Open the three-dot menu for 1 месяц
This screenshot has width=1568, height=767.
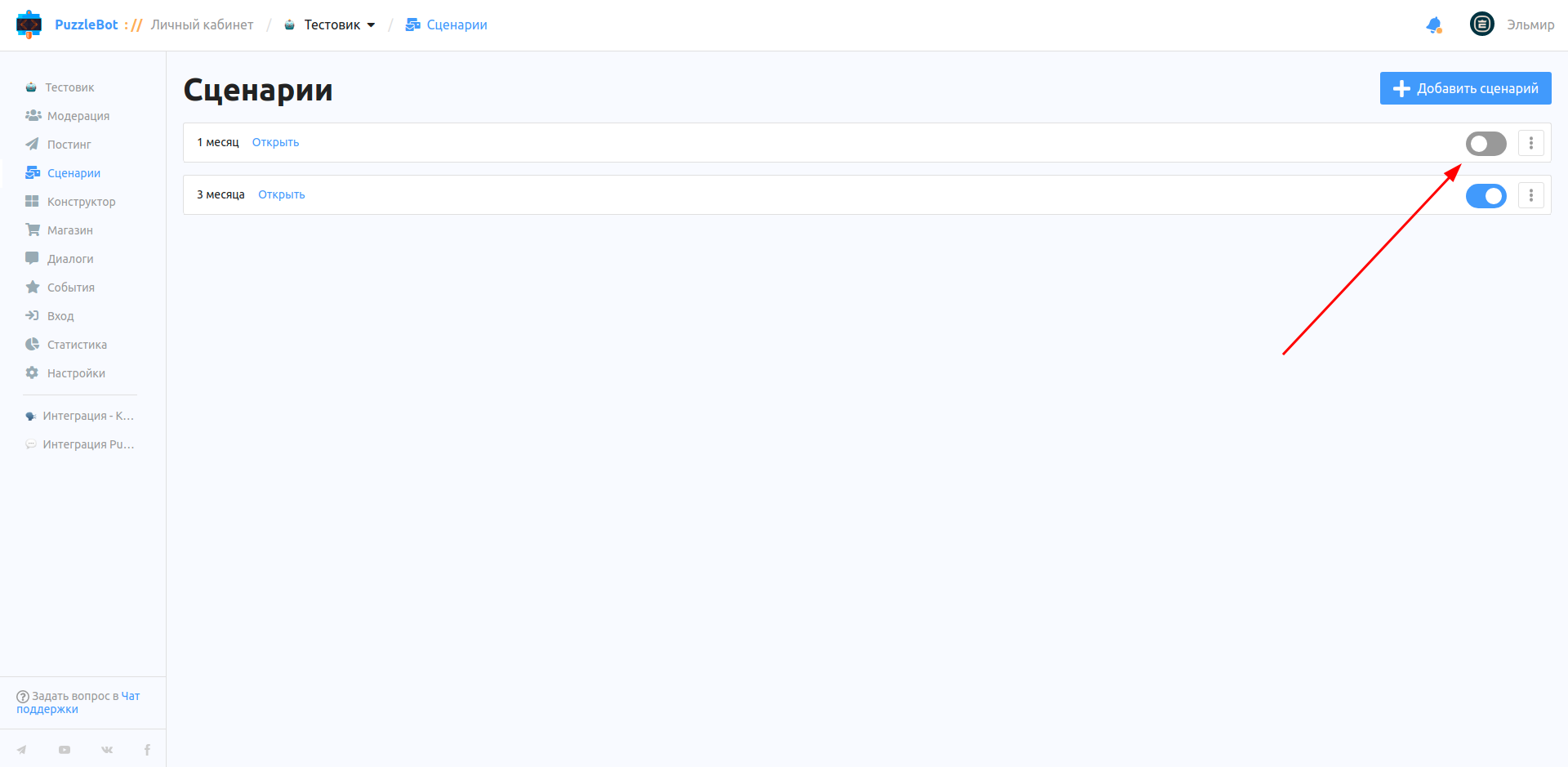click(1531, 144)
